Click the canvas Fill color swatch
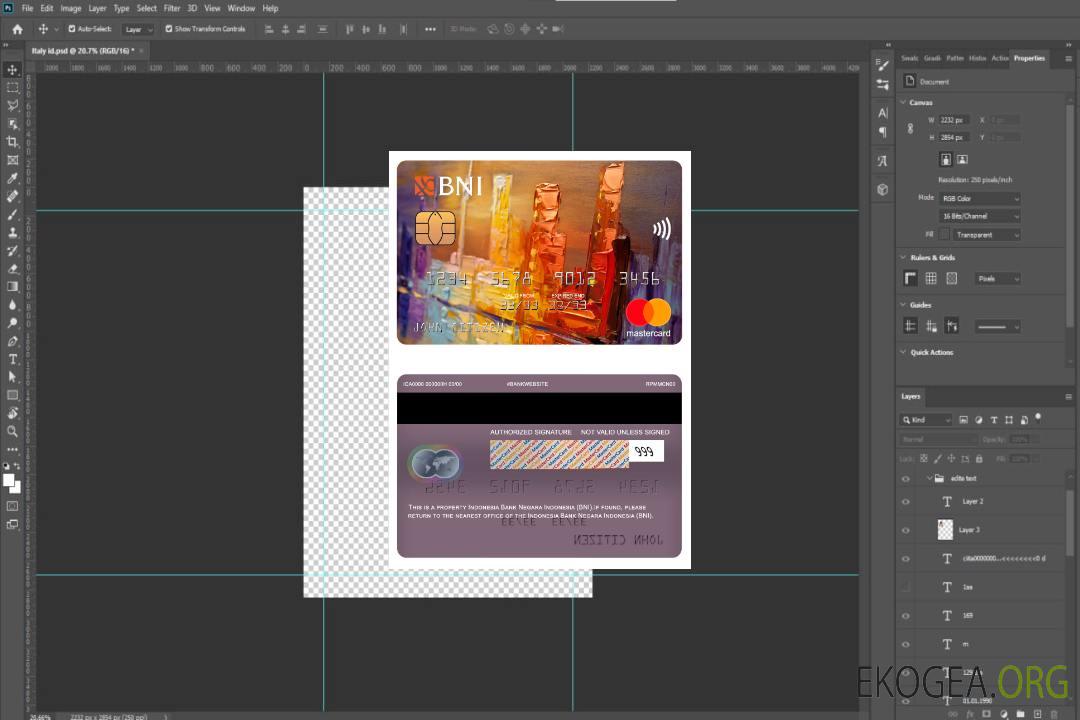Screen dimensions: 1080x720 click(x=944, y=234)
